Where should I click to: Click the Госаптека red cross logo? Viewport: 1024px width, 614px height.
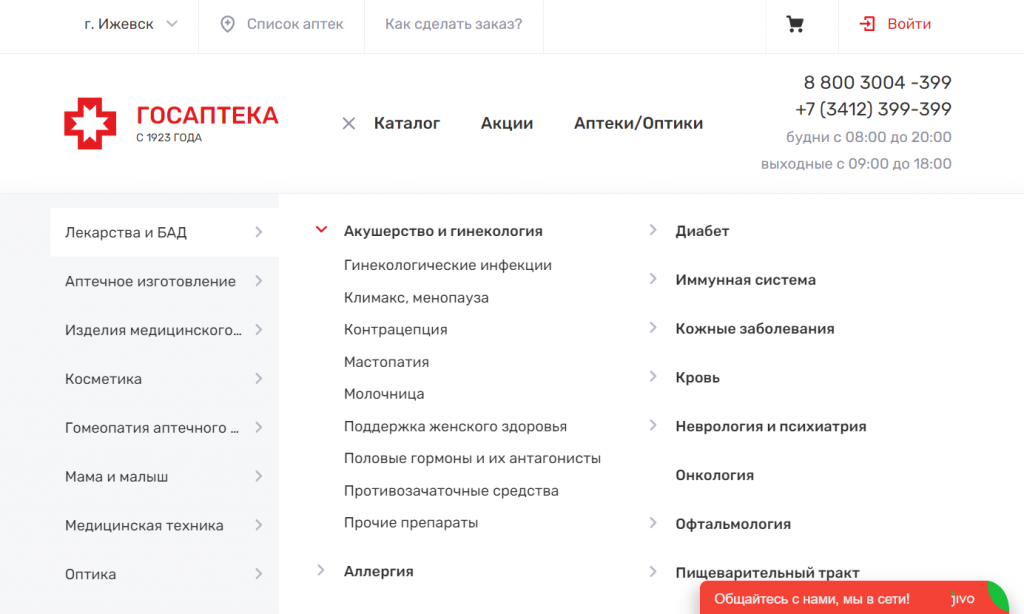90,123
